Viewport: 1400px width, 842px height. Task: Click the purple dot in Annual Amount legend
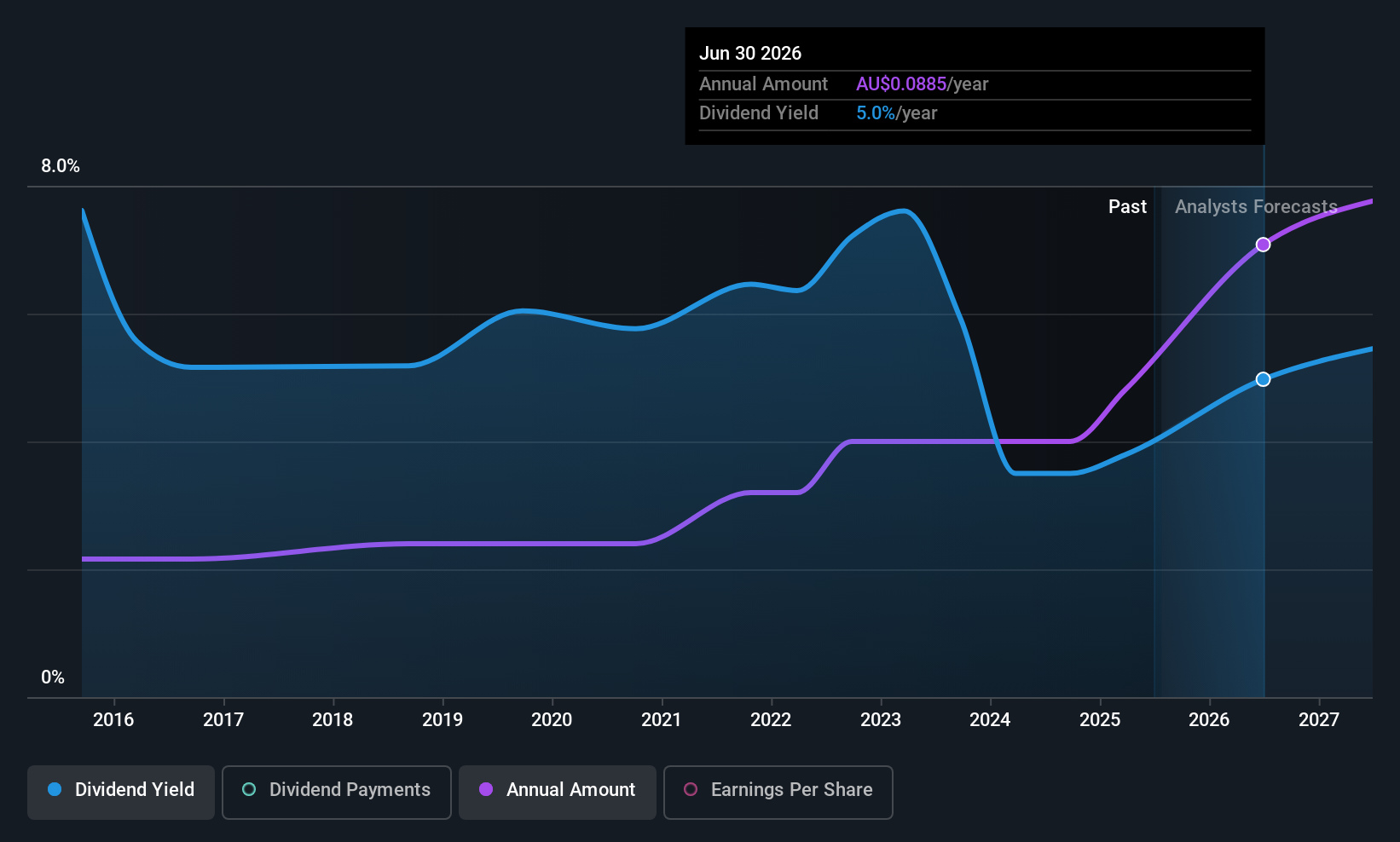(x=486, y=789)
